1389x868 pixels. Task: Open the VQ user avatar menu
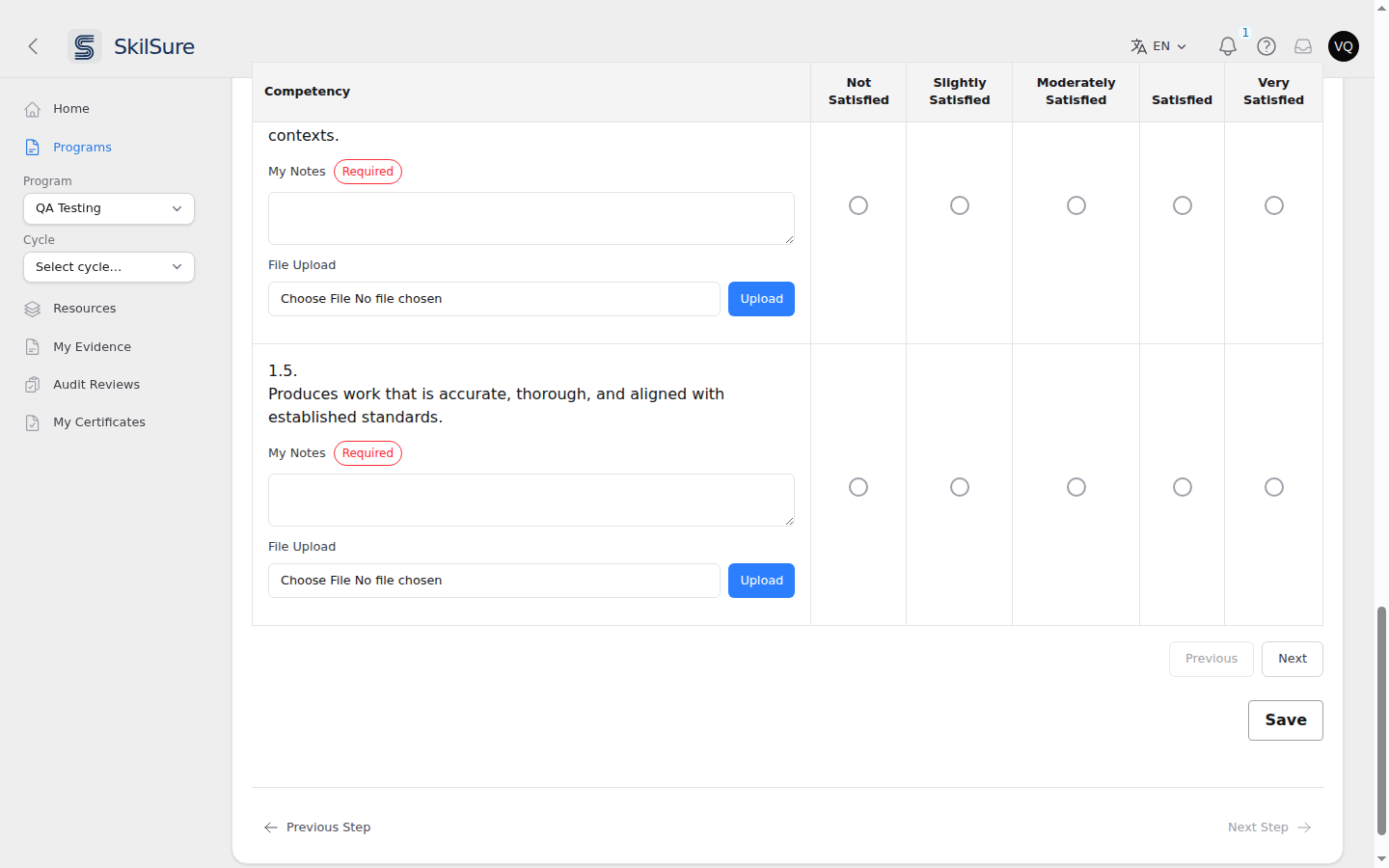tap(1344, 46)
